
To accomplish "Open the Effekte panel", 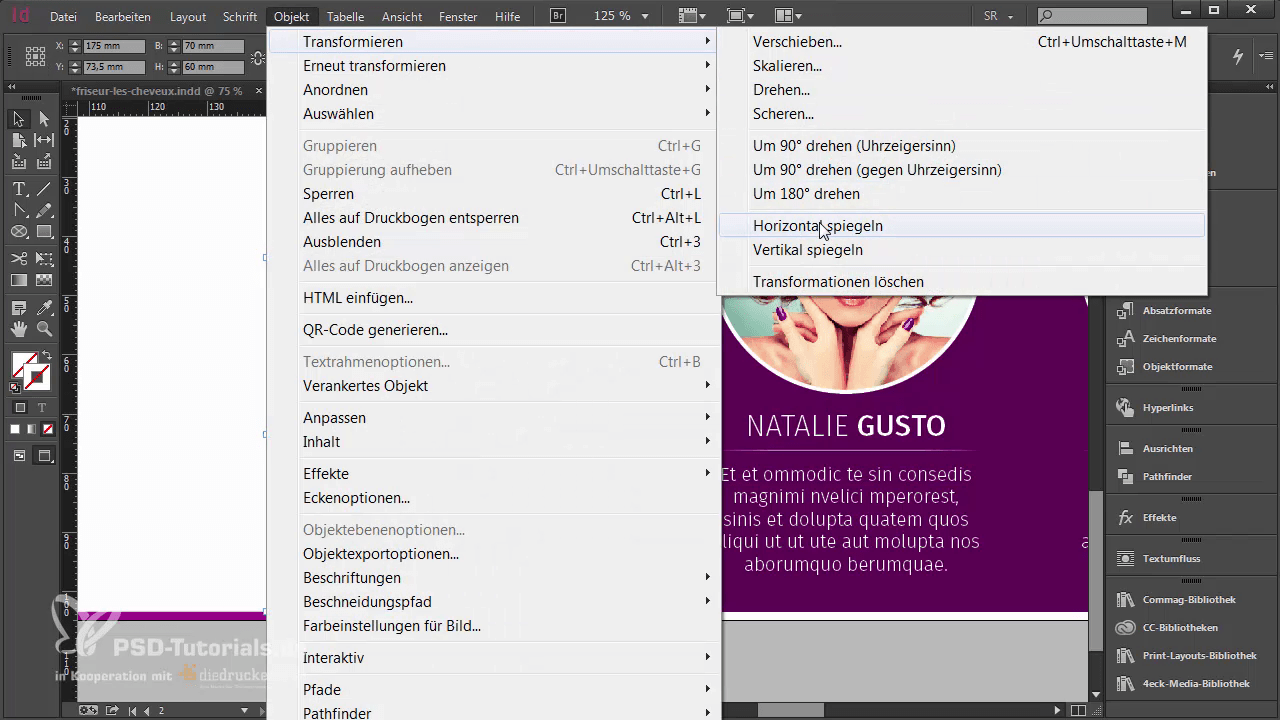I will [1159, 518].
